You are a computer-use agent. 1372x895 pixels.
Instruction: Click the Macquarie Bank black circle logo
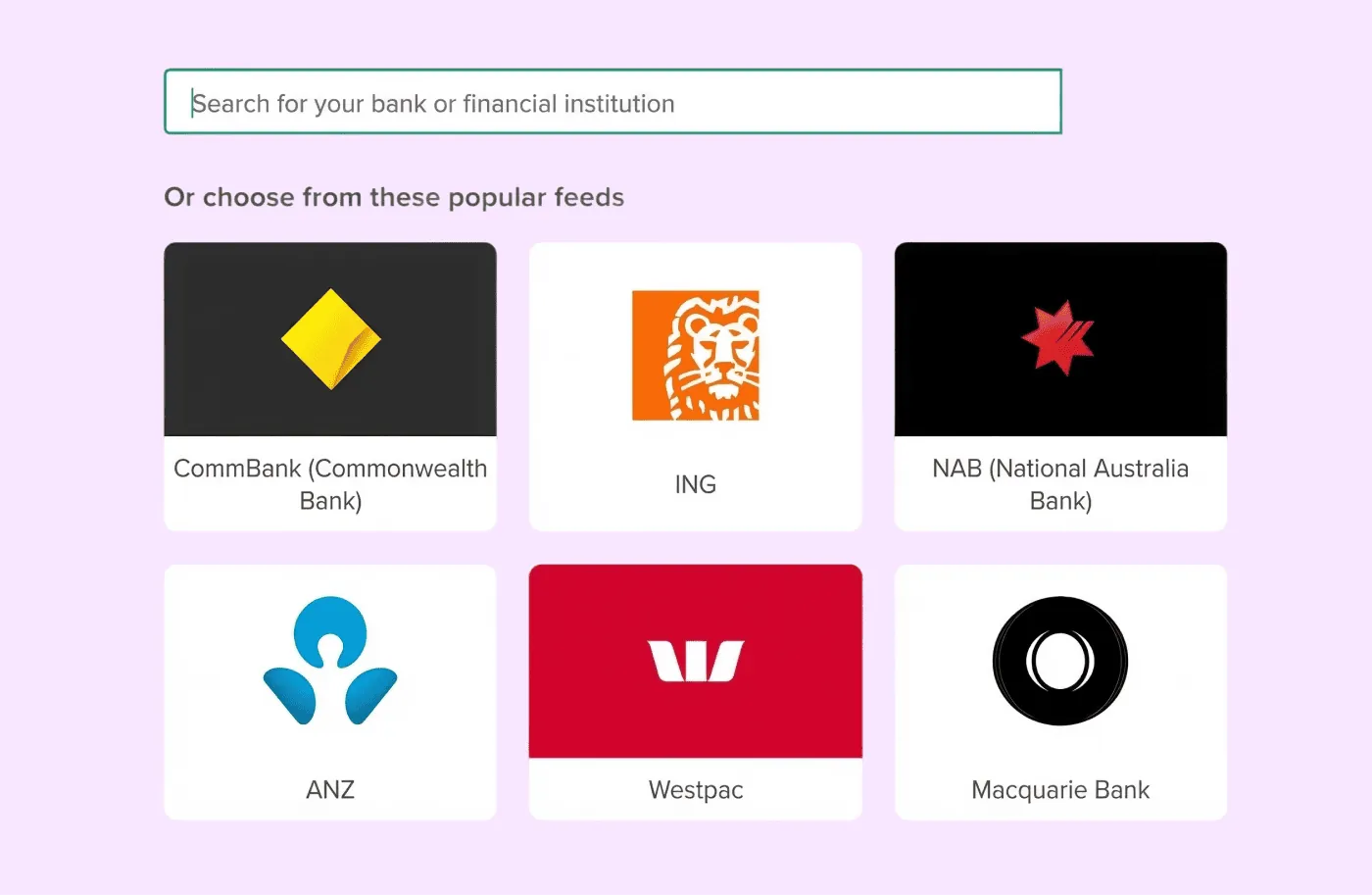[1059, 660]
